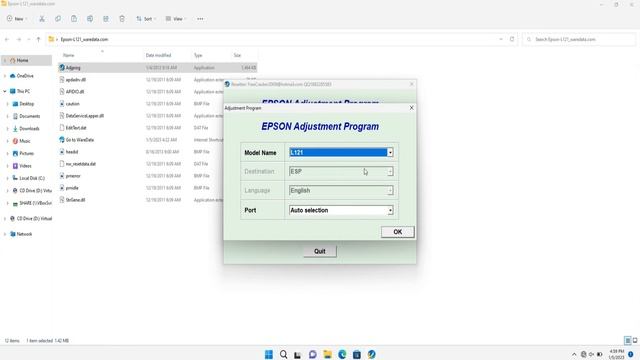The width and height of the screenshot is (640, 360).
Task: Show hidden icons in system tray
Action: (574, 354)
